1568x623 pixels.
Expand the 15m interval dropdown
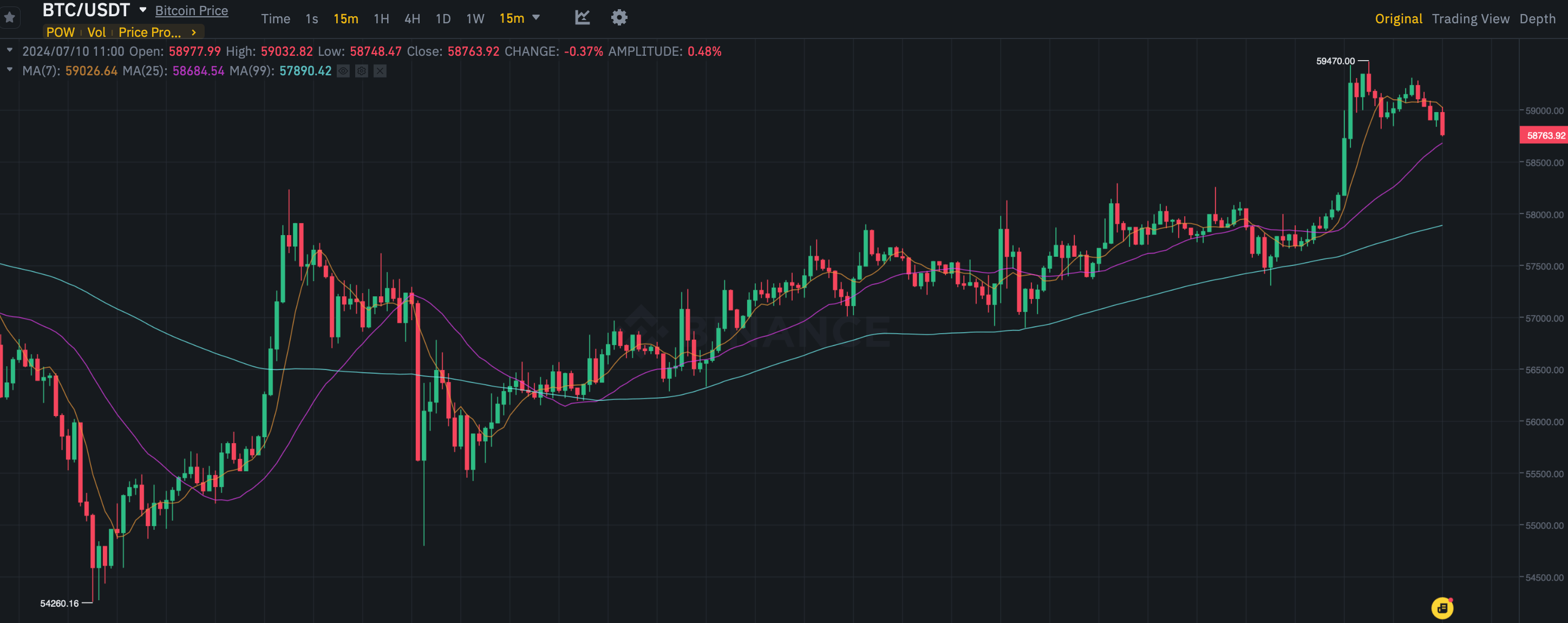[536, 18]
